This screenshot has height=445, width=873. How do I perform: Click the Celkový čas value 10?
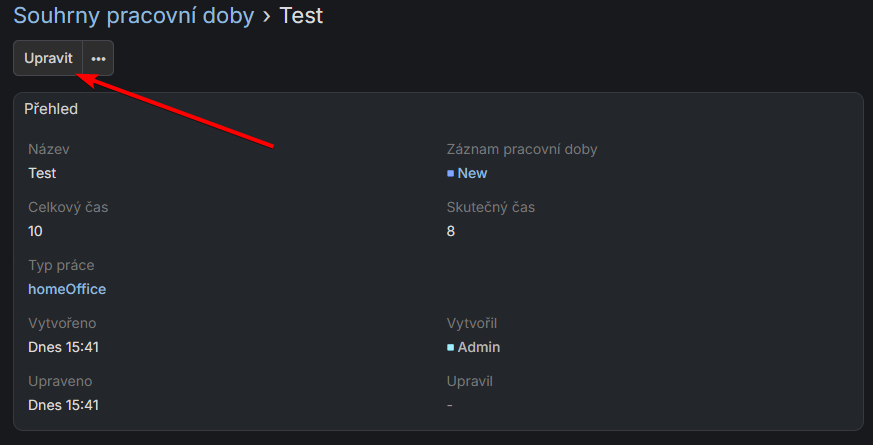(x=35, y=231)
